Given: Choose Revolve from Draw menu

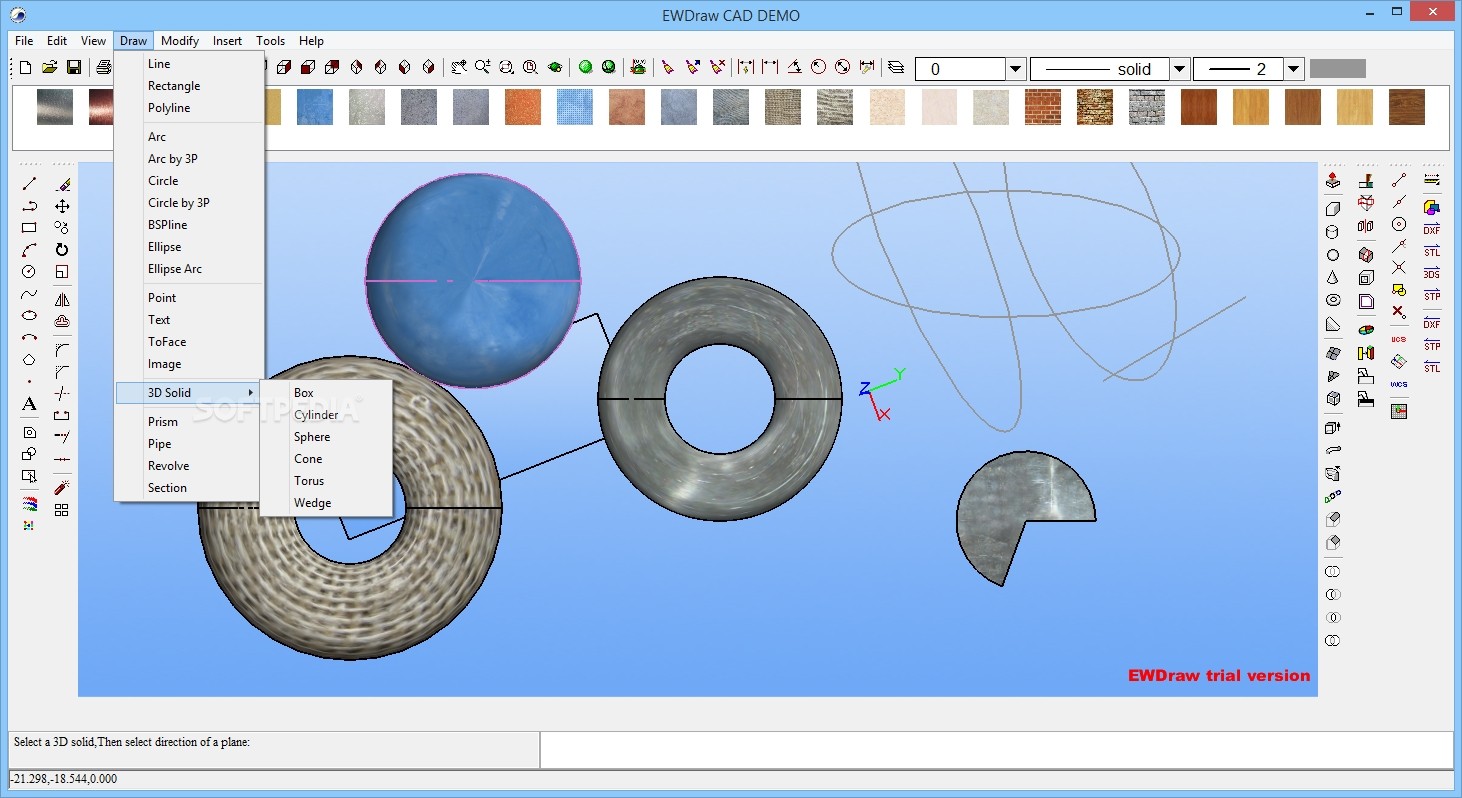Looking at the screenshot, I should tap(168, 466).
